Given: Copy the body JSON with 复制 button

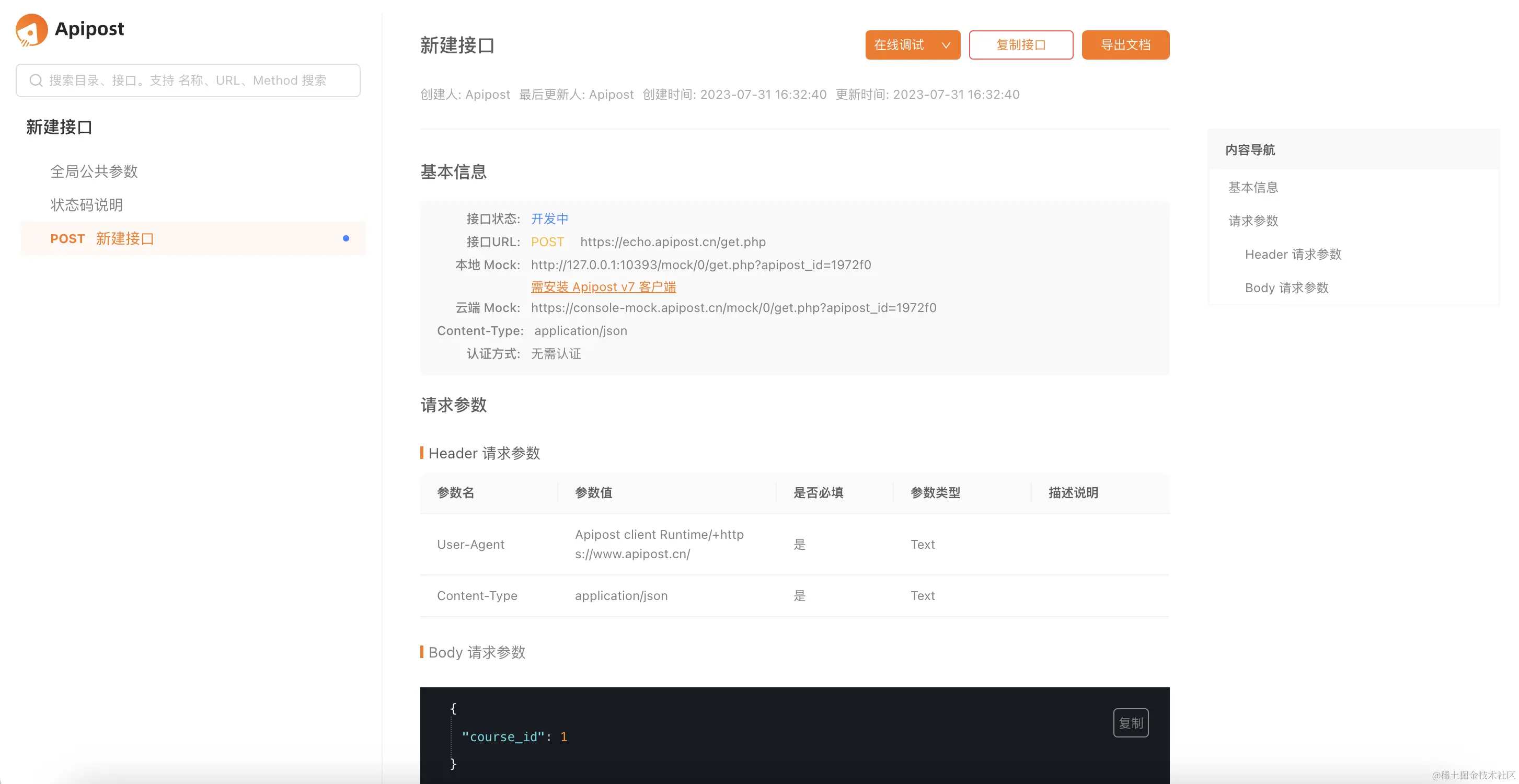Looking at the screenshot, I should [x=1131, y=723].
